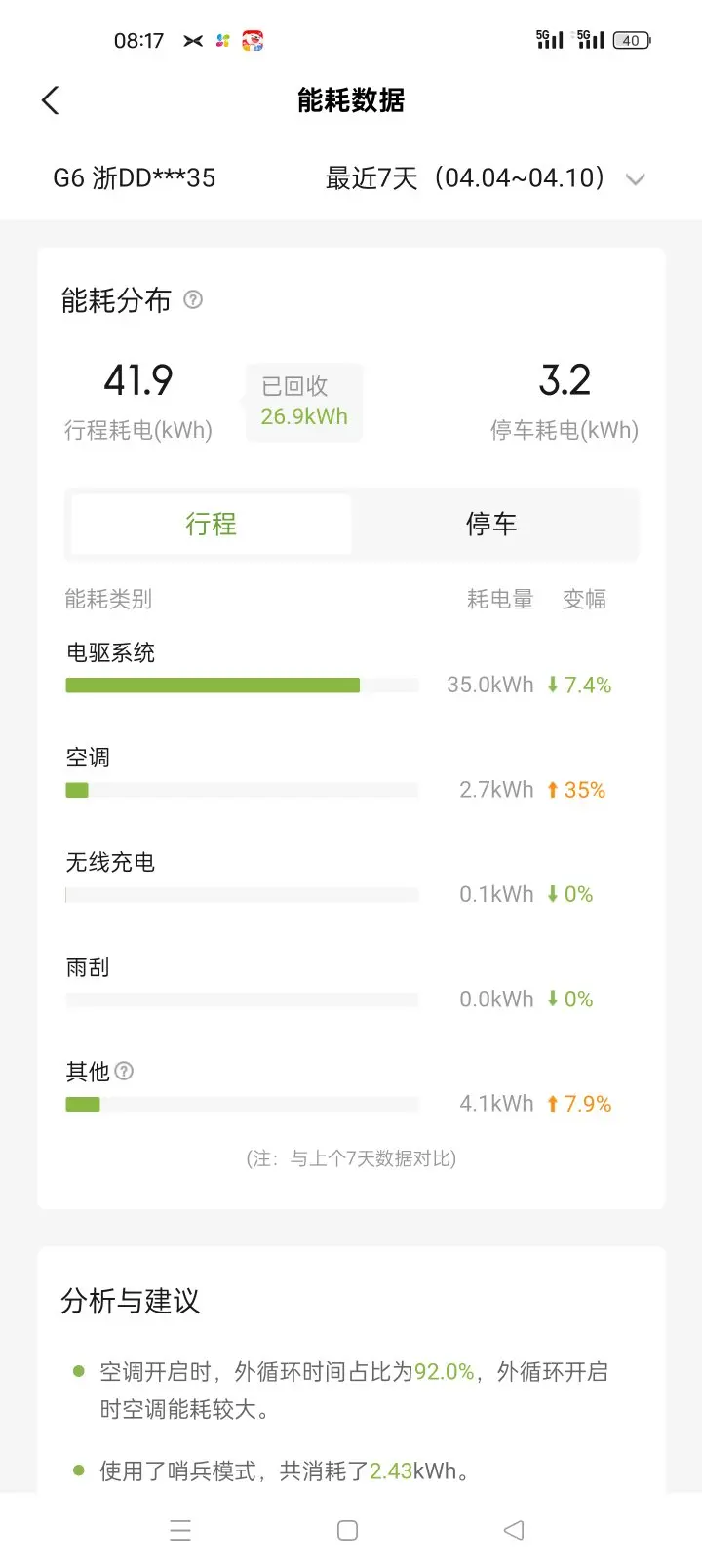The width and height of the screenshot is (702, 1568).
Task: Tap the 电驱系统 energy progress bar
Action: pos(241,686)
